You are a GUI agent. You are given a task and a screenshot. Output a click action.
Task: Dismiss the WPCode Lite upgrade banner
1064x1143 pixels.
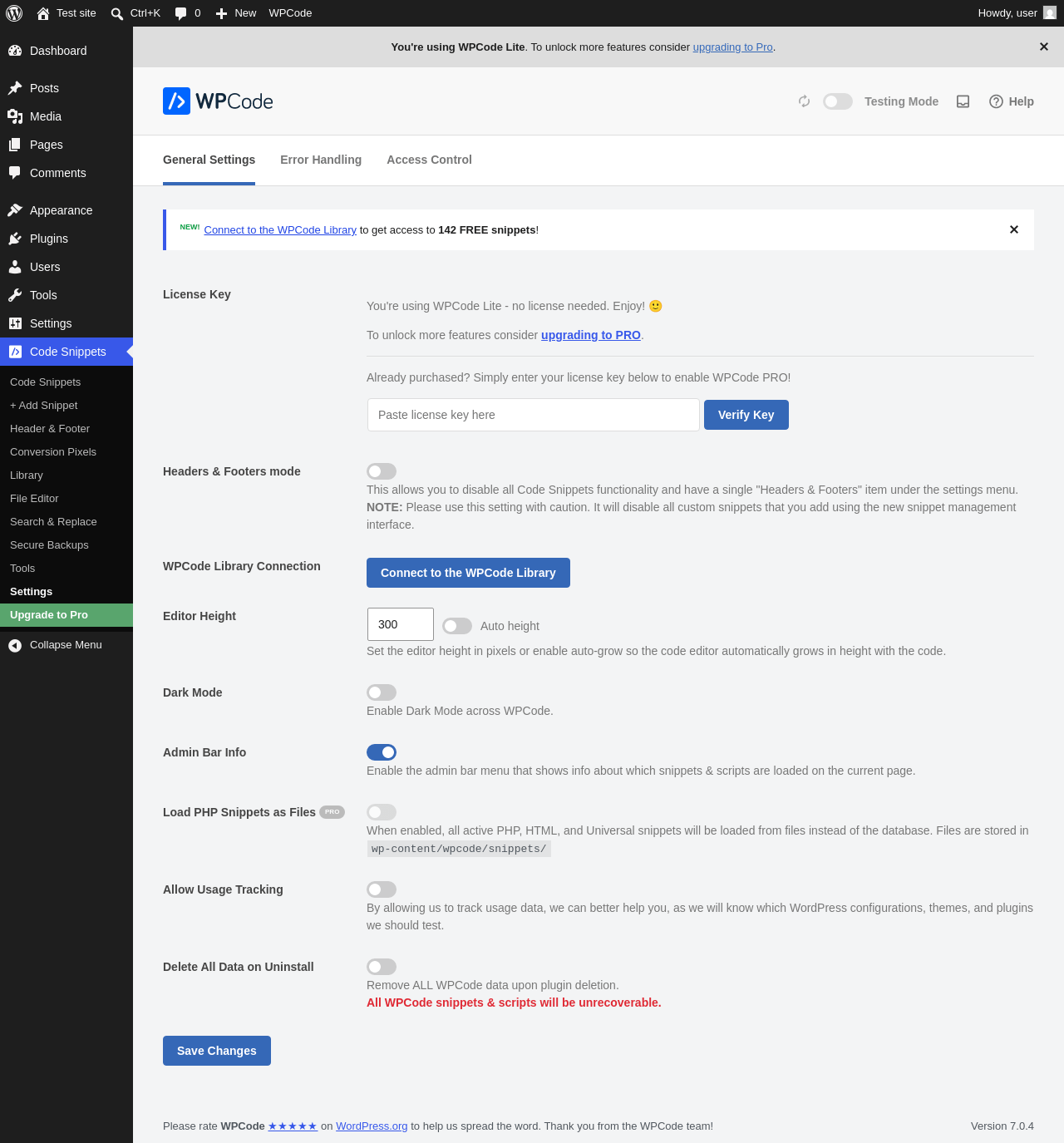tap(1044, 47)
